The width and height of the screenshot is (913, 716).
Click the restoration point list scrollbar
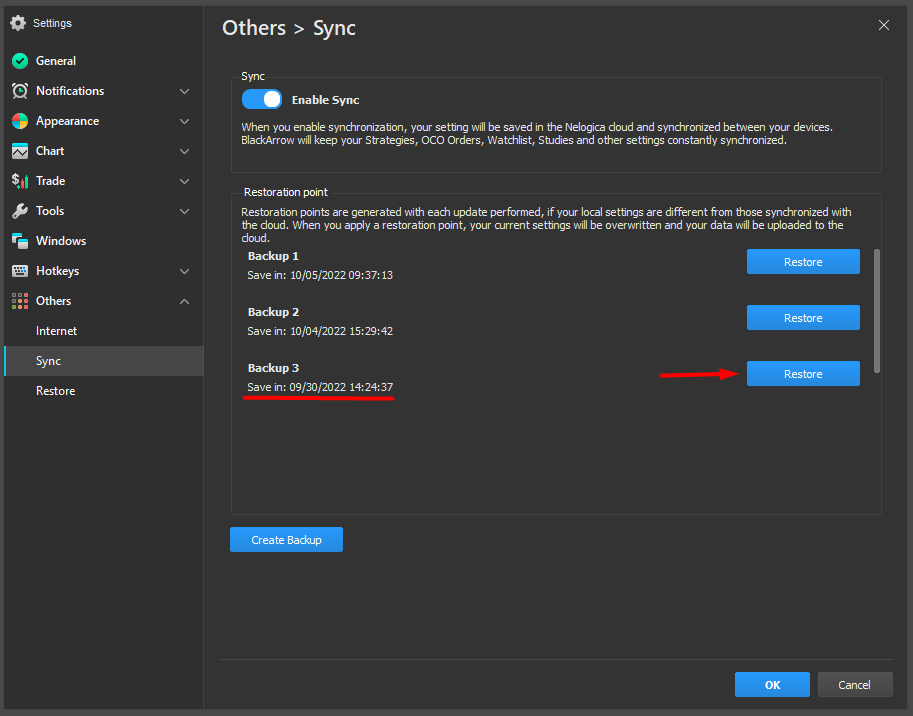(x=877, y=310)
